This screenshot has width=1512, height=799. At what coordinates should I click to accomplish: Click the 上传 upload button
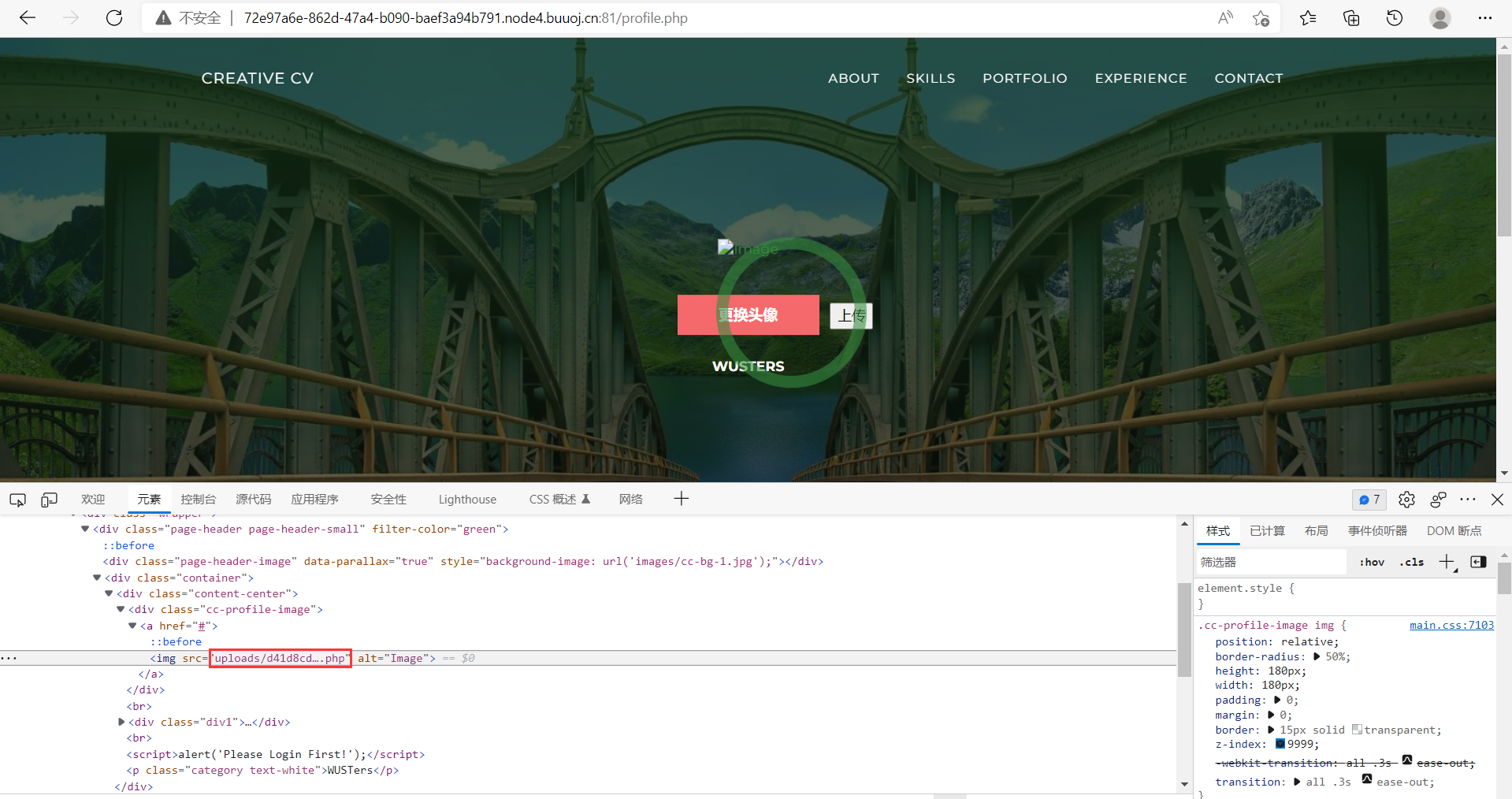(x=851, y=316)
